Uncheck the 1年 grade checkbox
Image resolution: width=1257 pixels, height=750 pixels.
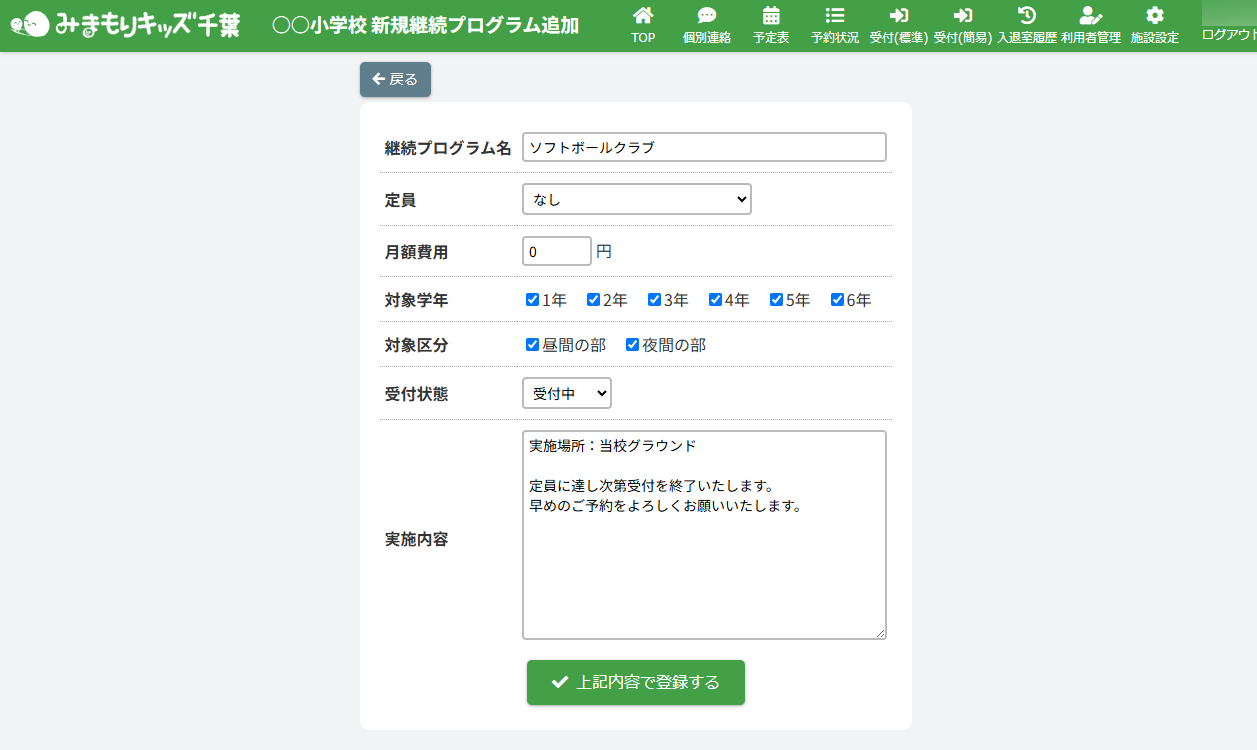pyautogui.click(x=533, y=300)
